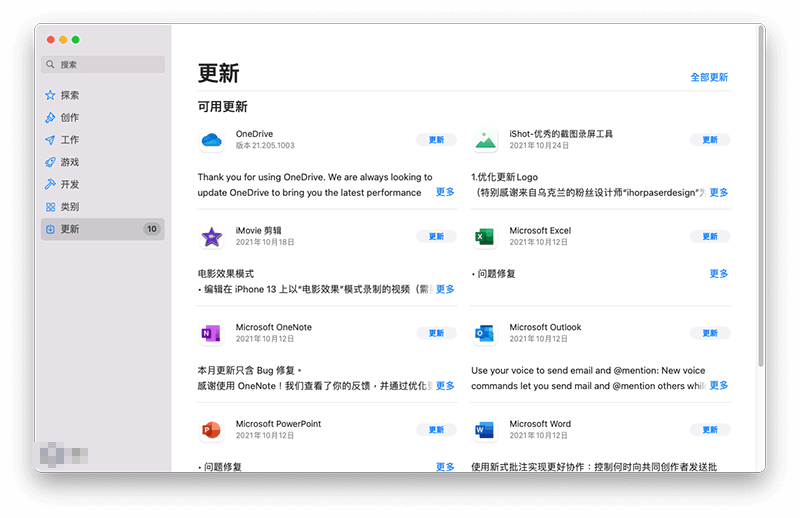Open the OneDrive app icon

point(211,140)
